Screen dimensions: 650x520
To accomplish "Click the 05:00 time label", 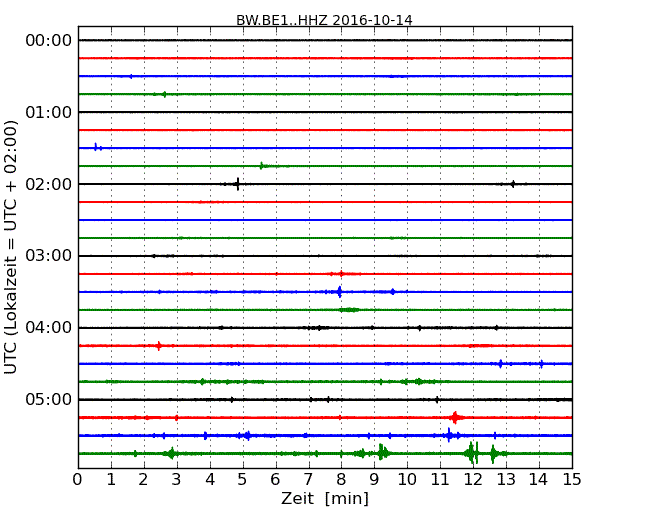I will click(49, 399).
